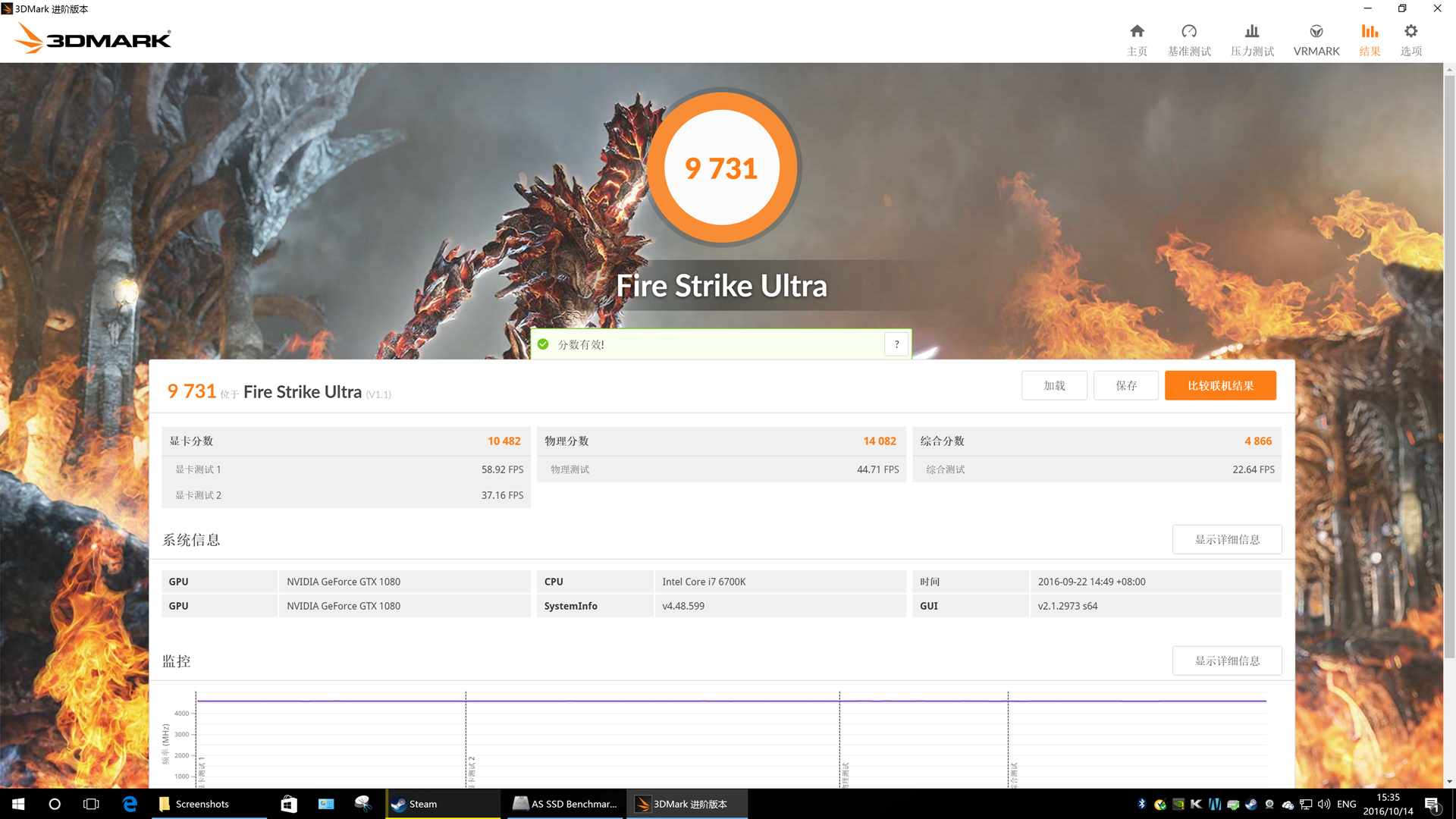Switch to AS SSD Benchmark taskbar item
Screen dimensions: 1456x819
(x=565, y=804)
